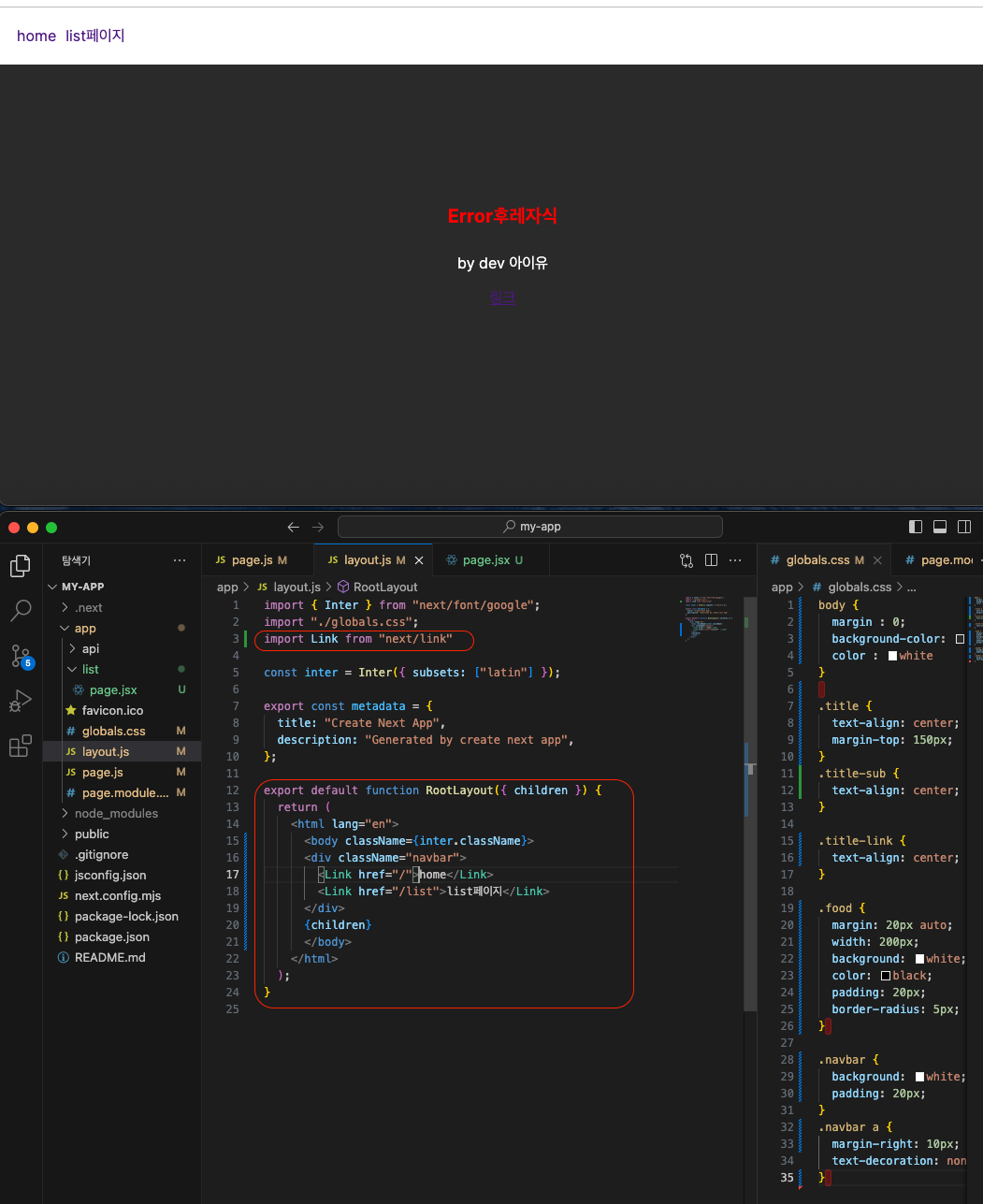Open the Explorer view in activity bar
This screenshot has width=983, height=1204.
click(21, 566)
